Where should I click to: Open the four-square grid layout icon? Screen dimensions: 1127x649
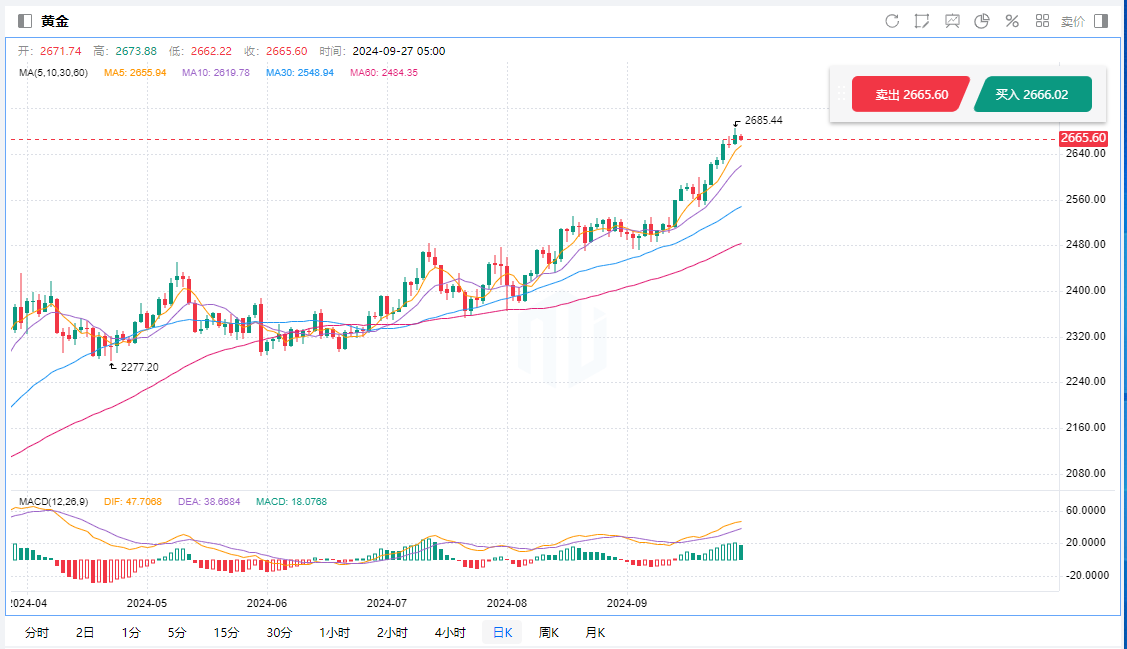[x=1042, y=21]
